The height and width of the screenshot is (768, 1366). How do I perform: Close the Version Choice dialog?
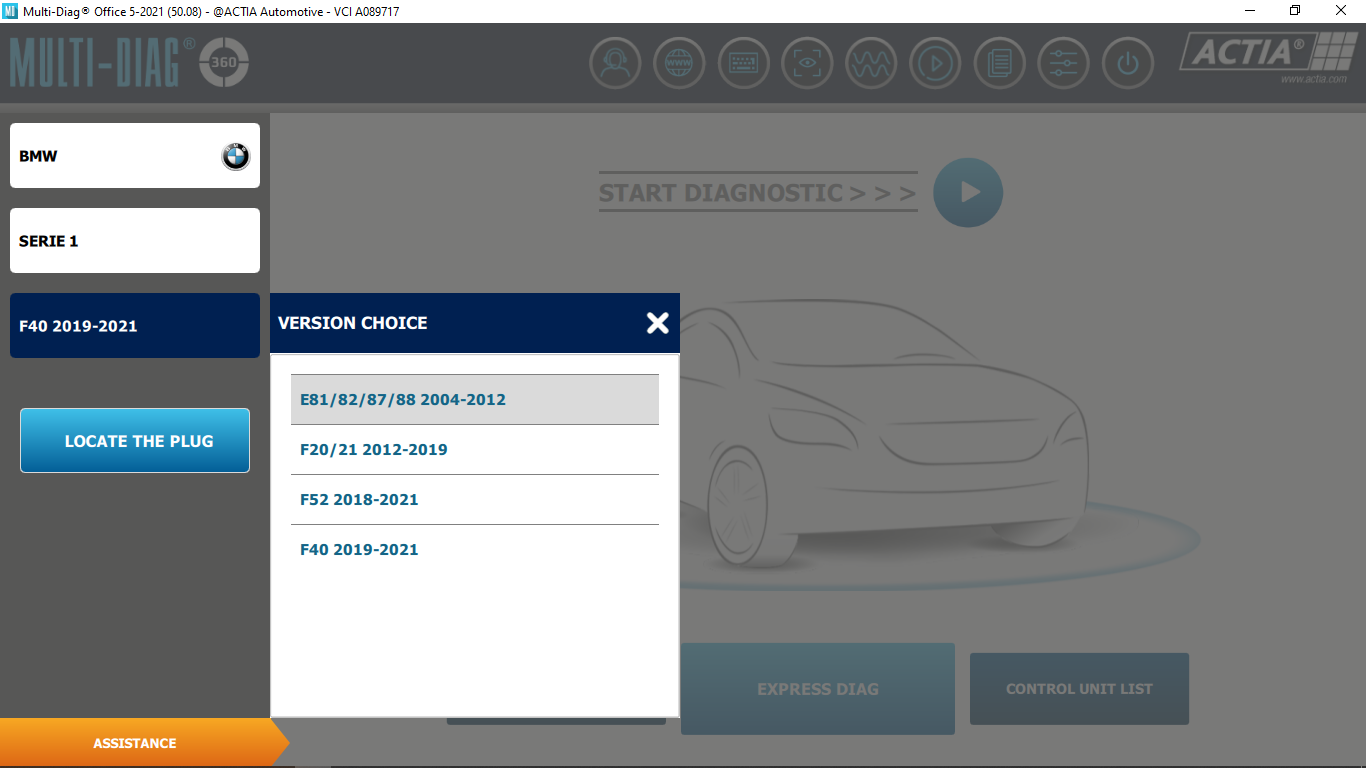(x=657, y=323)
